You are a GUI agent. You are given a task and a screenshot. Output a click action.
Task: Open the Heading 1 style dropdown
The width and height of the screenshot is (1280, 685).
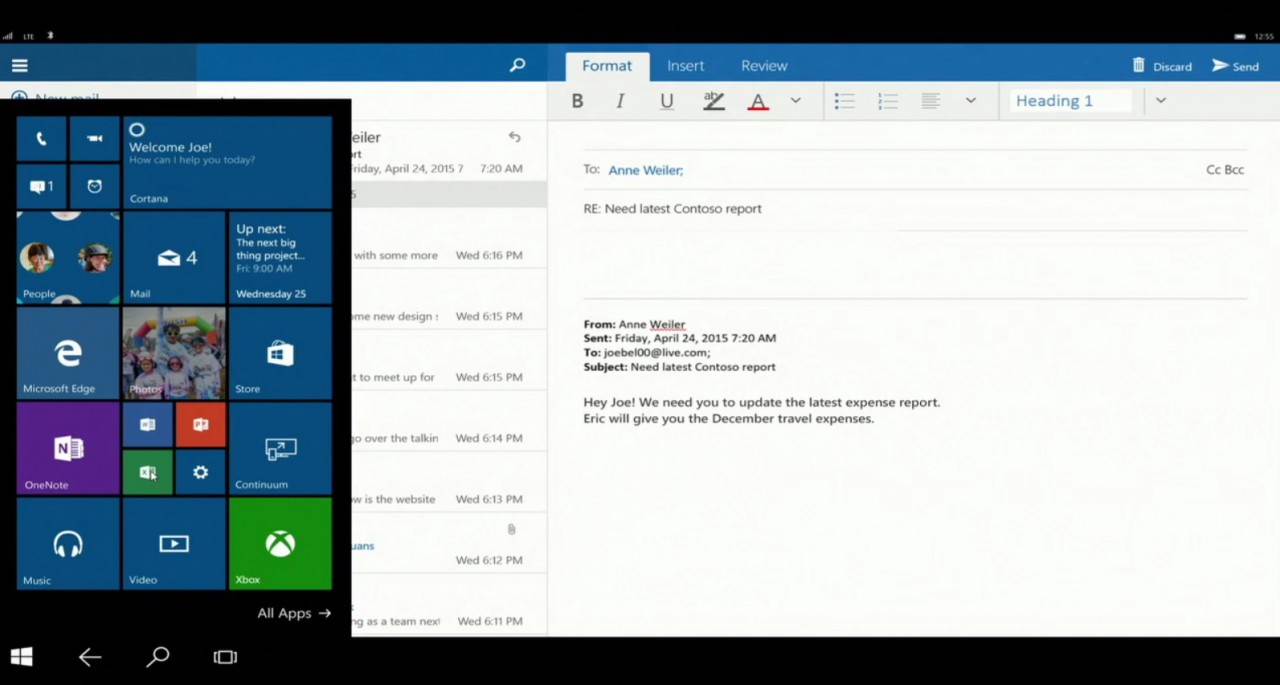click(1161, 101)
